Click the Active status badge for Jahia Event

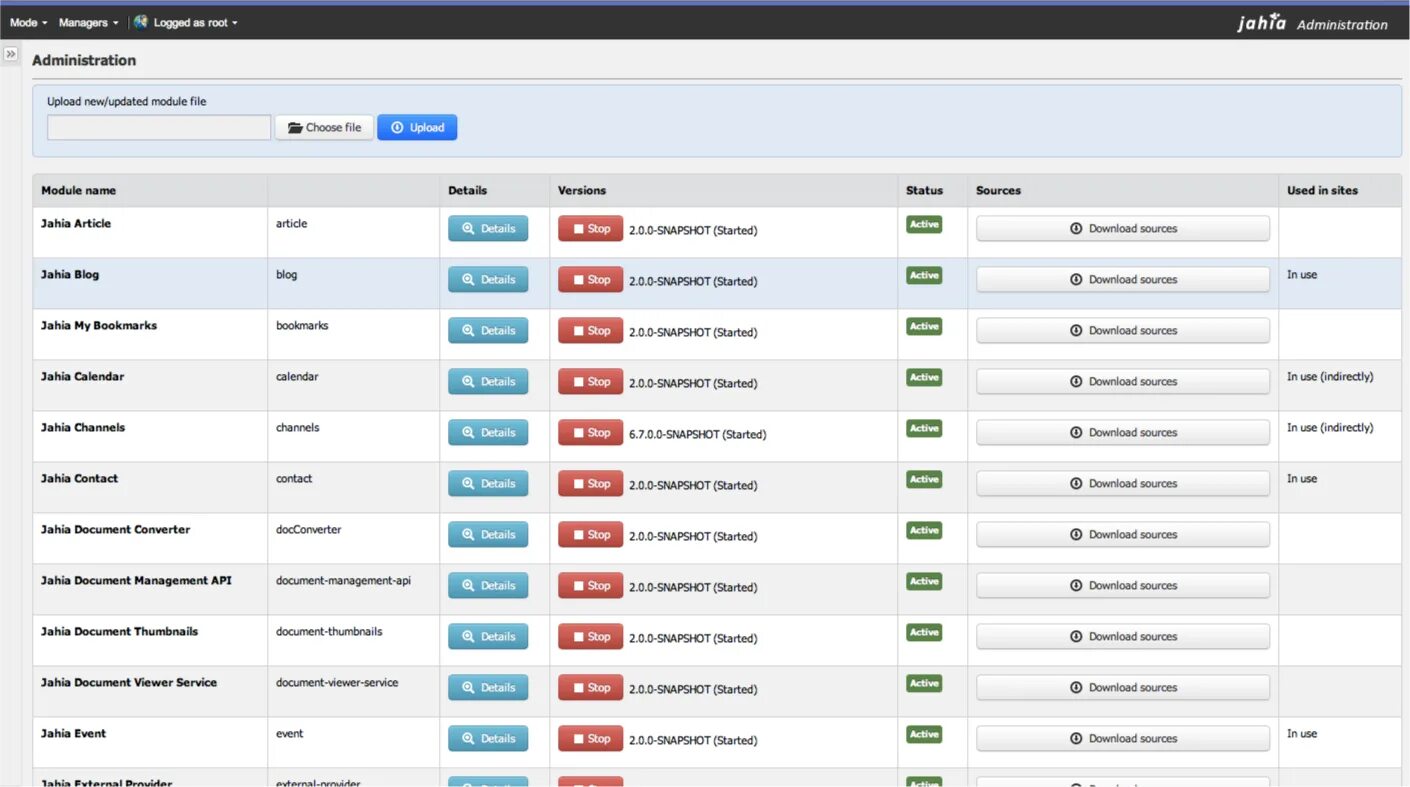(924, 734)
